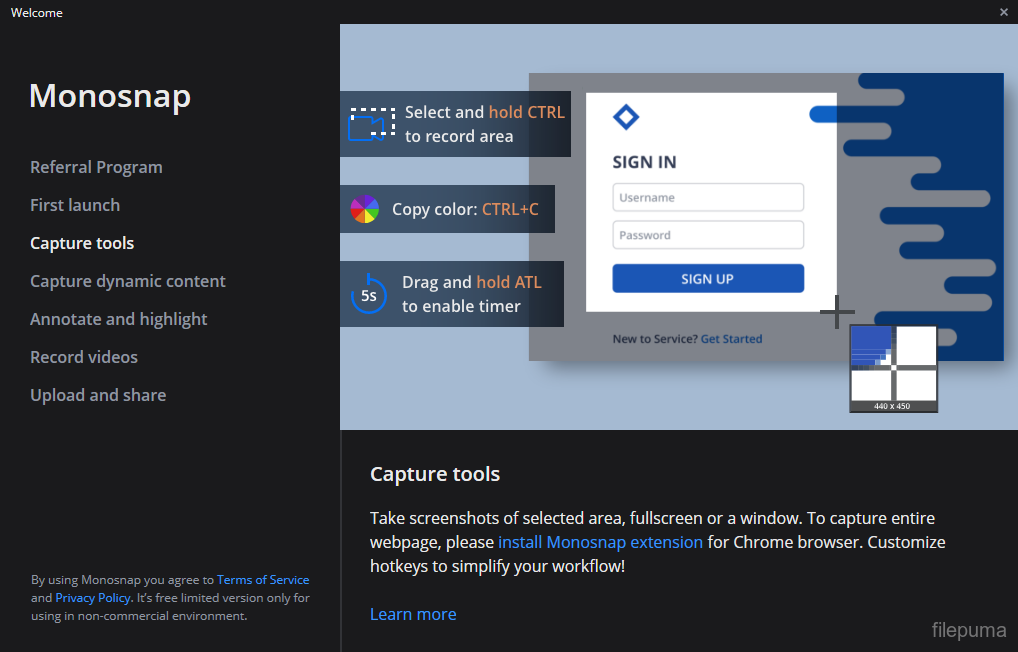Image resolution: width=1018 pixels, height=652 pixels.
Task: Click the crosshair capture cursor
Action: pyautogui.click(x=836, y=312)
